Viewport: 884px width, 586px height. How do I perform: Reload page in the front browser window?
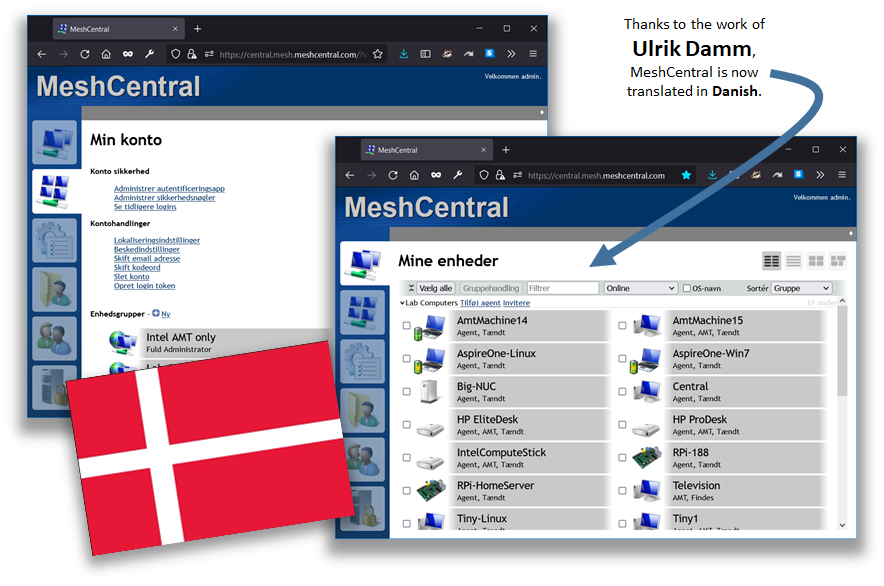[x=392, y=175]
